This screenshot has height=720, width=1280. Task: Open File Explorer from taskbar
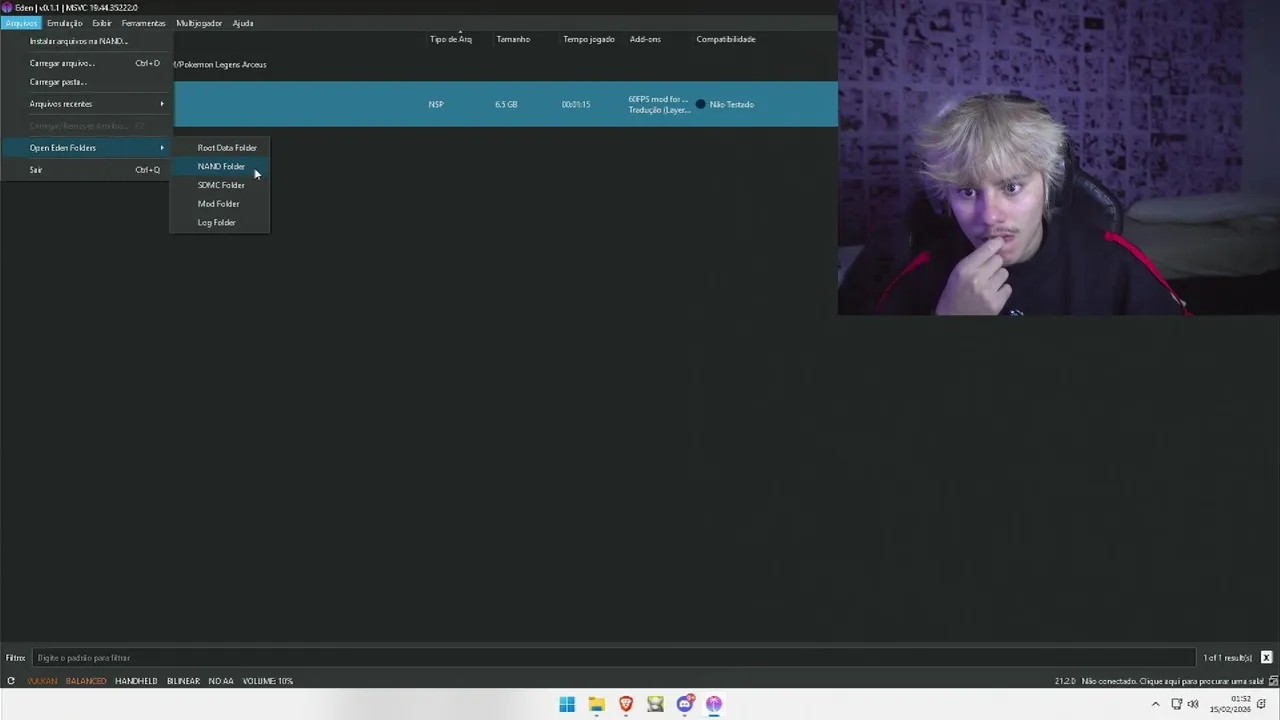[596, 704]
